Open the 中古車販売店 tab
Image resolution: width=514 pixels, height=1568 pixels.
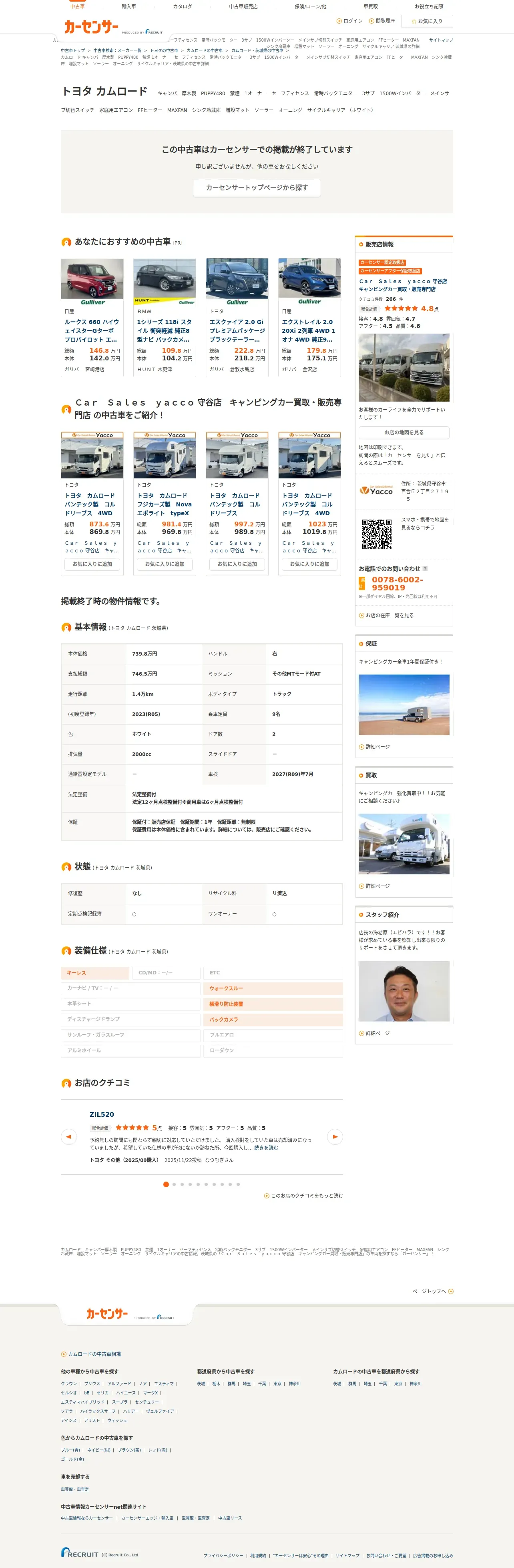tap(243, 6)
